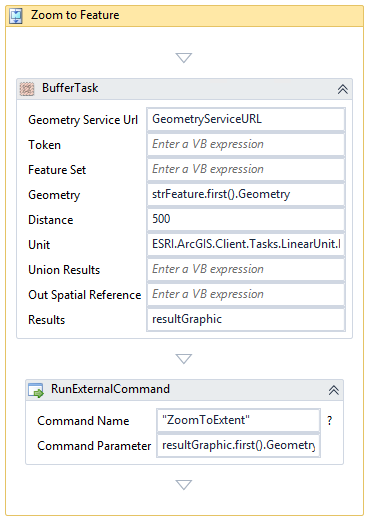The height and width of the screenshot is (521, 369).
Task: Click the RunExternalCommand activity icon
Action: point(36,390)
